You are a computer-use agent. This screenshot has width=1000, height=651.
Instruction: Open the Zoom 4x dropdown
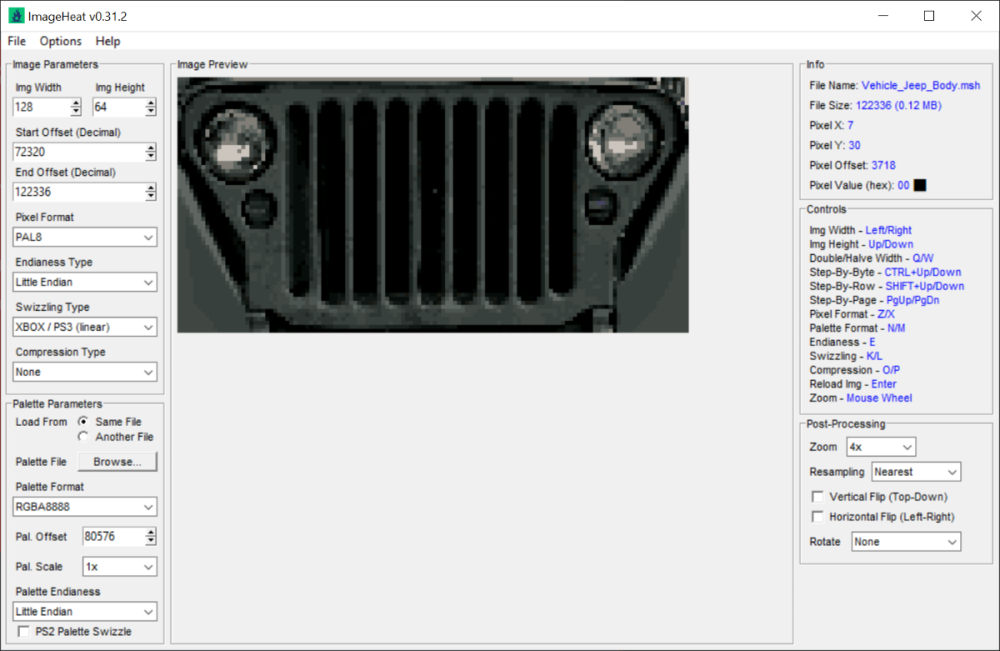point(881,447)
